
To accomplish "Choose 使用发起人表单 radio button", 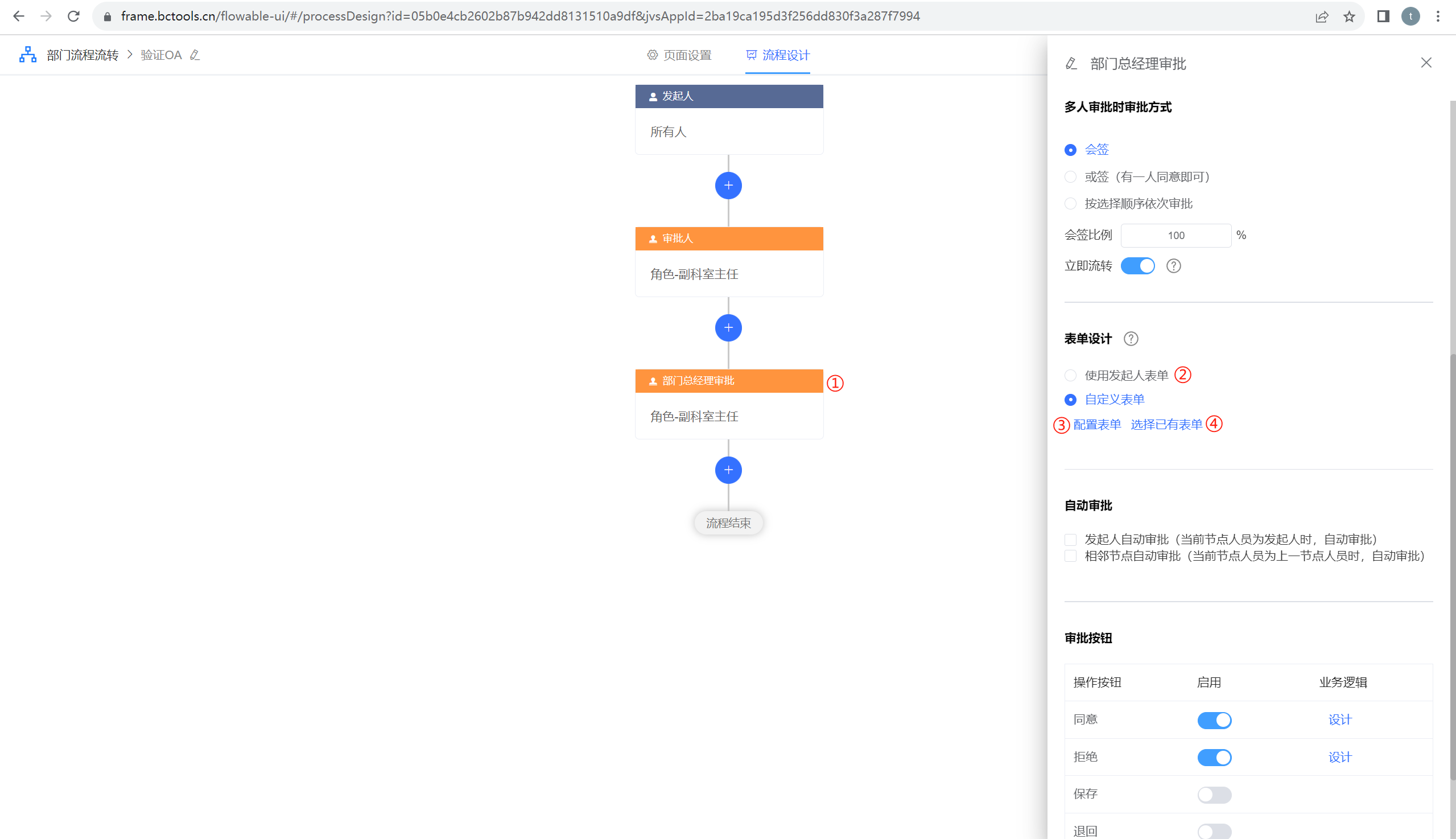I will tap(1070, 376).
